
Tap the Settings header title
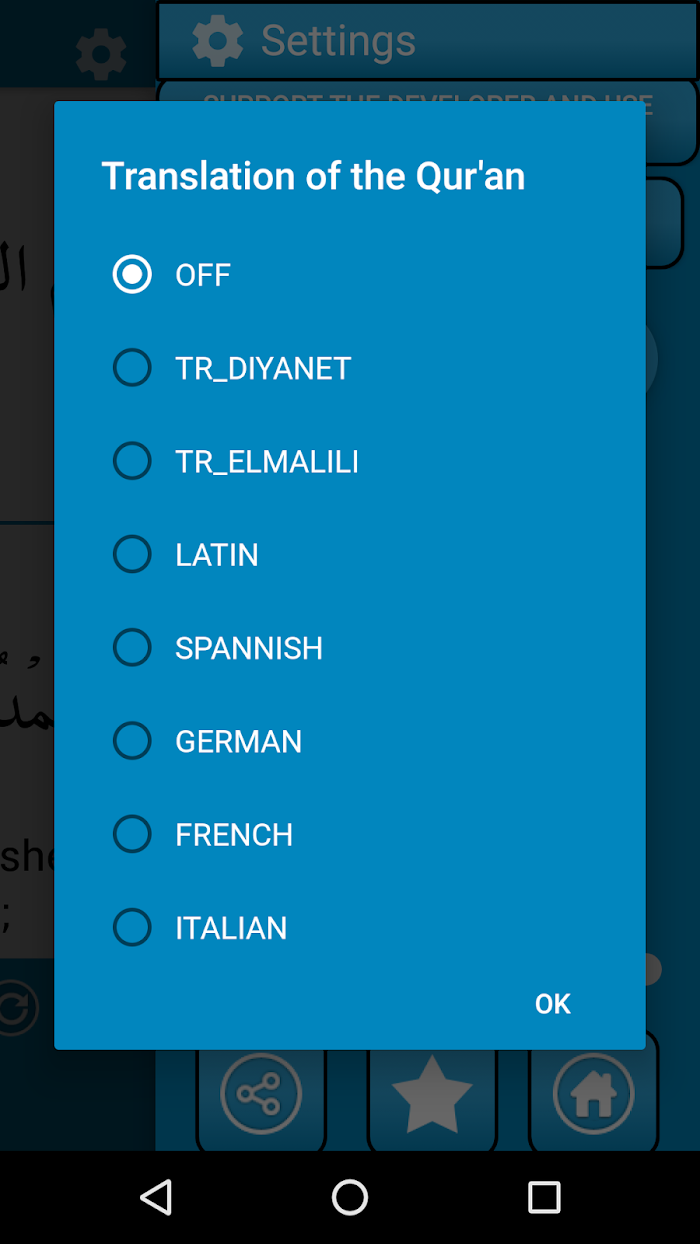(x=338, y=40)
